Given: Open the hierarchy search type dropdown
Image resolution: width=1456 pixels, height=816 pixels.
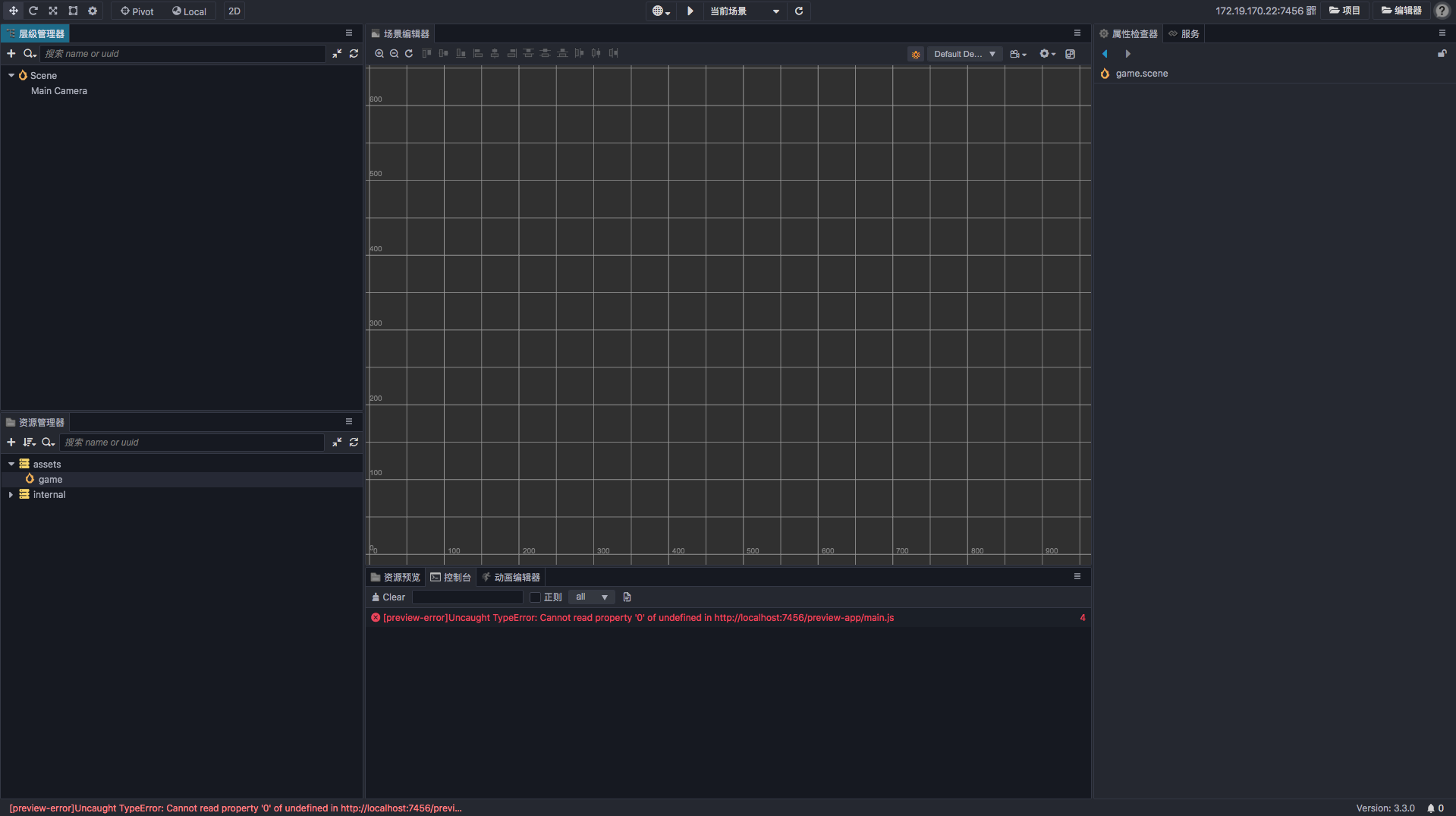Looking at the screenshot, I should (30, 53).
